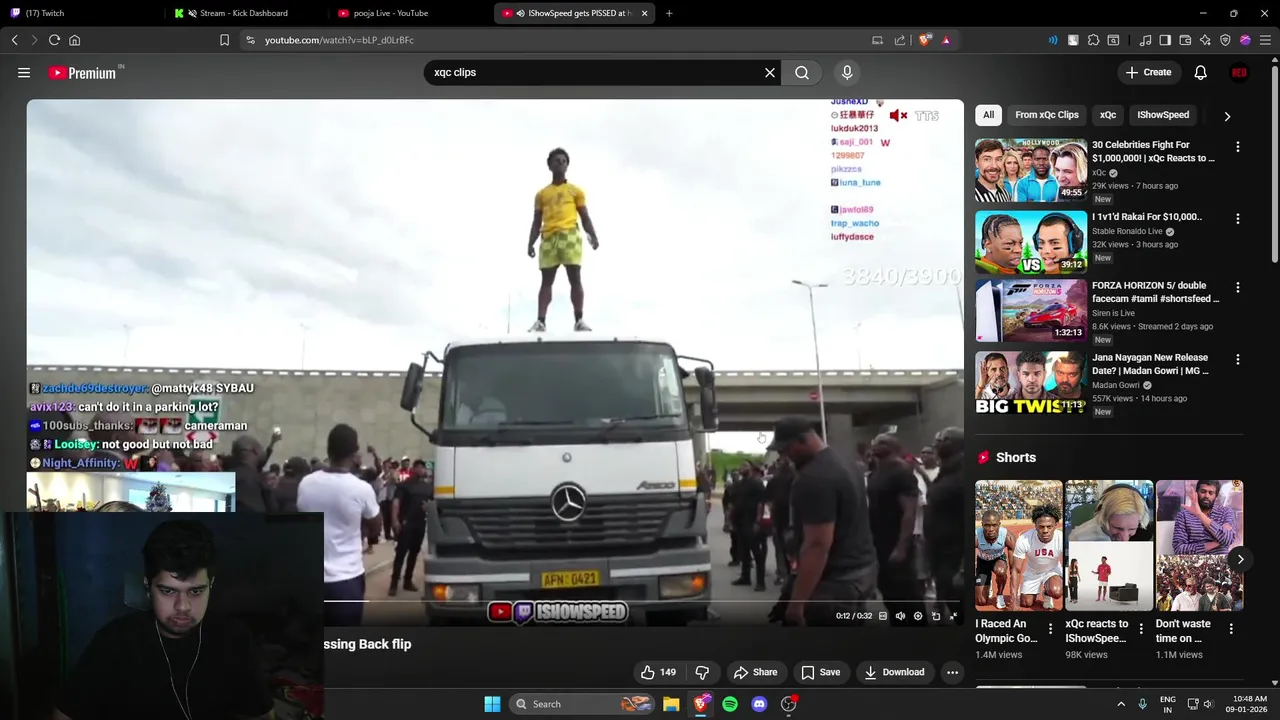This screenshot has height=720, width=1280.
Task: Clear the 'xqc clips' search text
Action: coord(770,72)
